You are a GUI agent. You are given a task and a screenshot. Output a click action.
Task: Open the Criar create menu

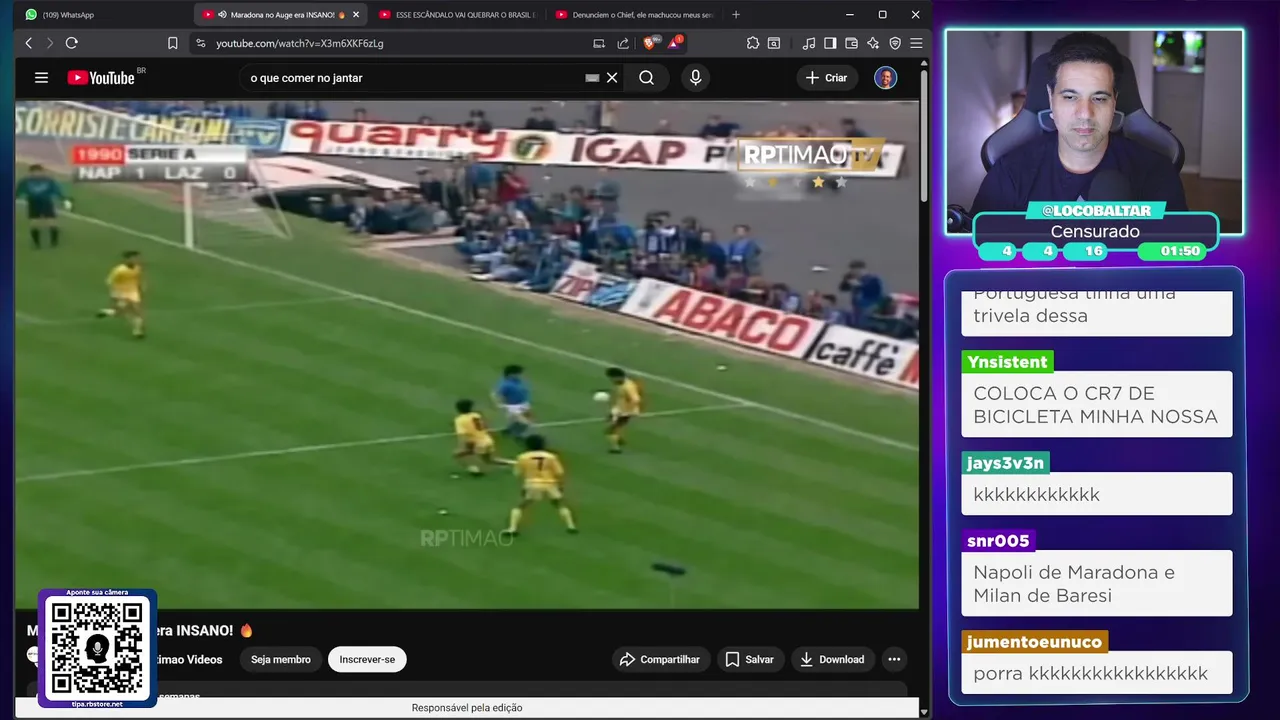(x=827, y=77)
